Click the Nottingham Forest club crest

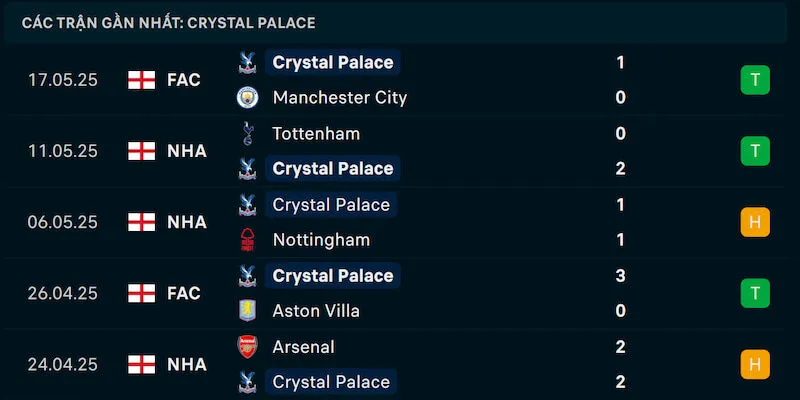(247, 240)
